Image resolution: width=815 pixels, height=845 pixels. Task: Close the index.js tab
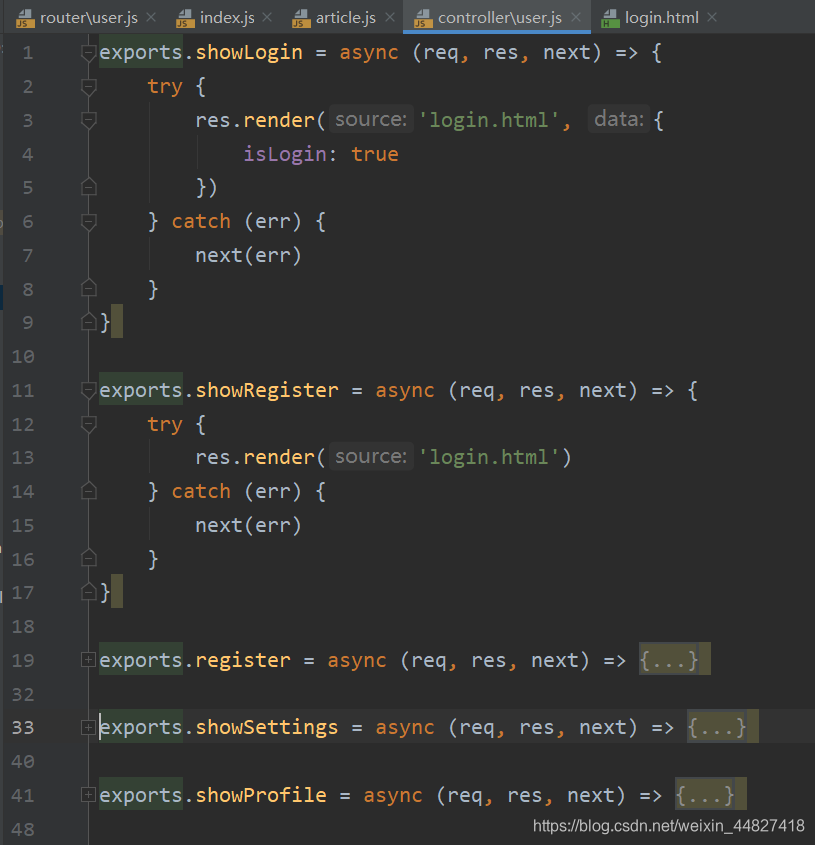267,17
